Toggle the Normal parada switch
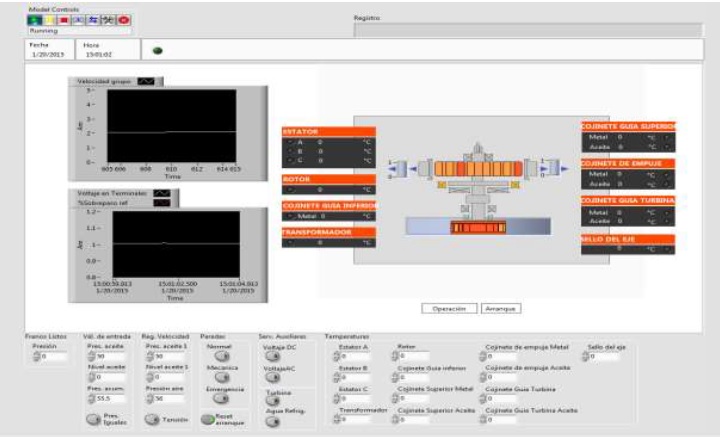 221,356
